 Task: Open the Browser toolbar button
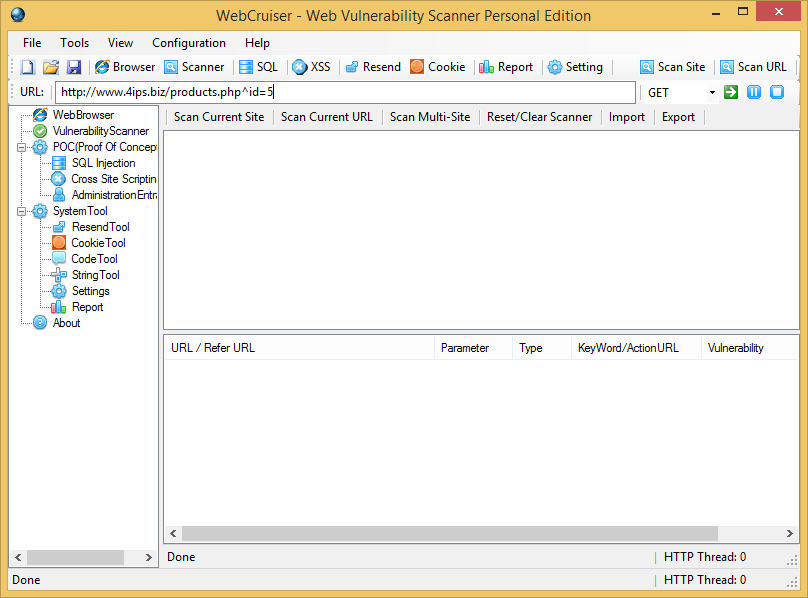[125, 67]
